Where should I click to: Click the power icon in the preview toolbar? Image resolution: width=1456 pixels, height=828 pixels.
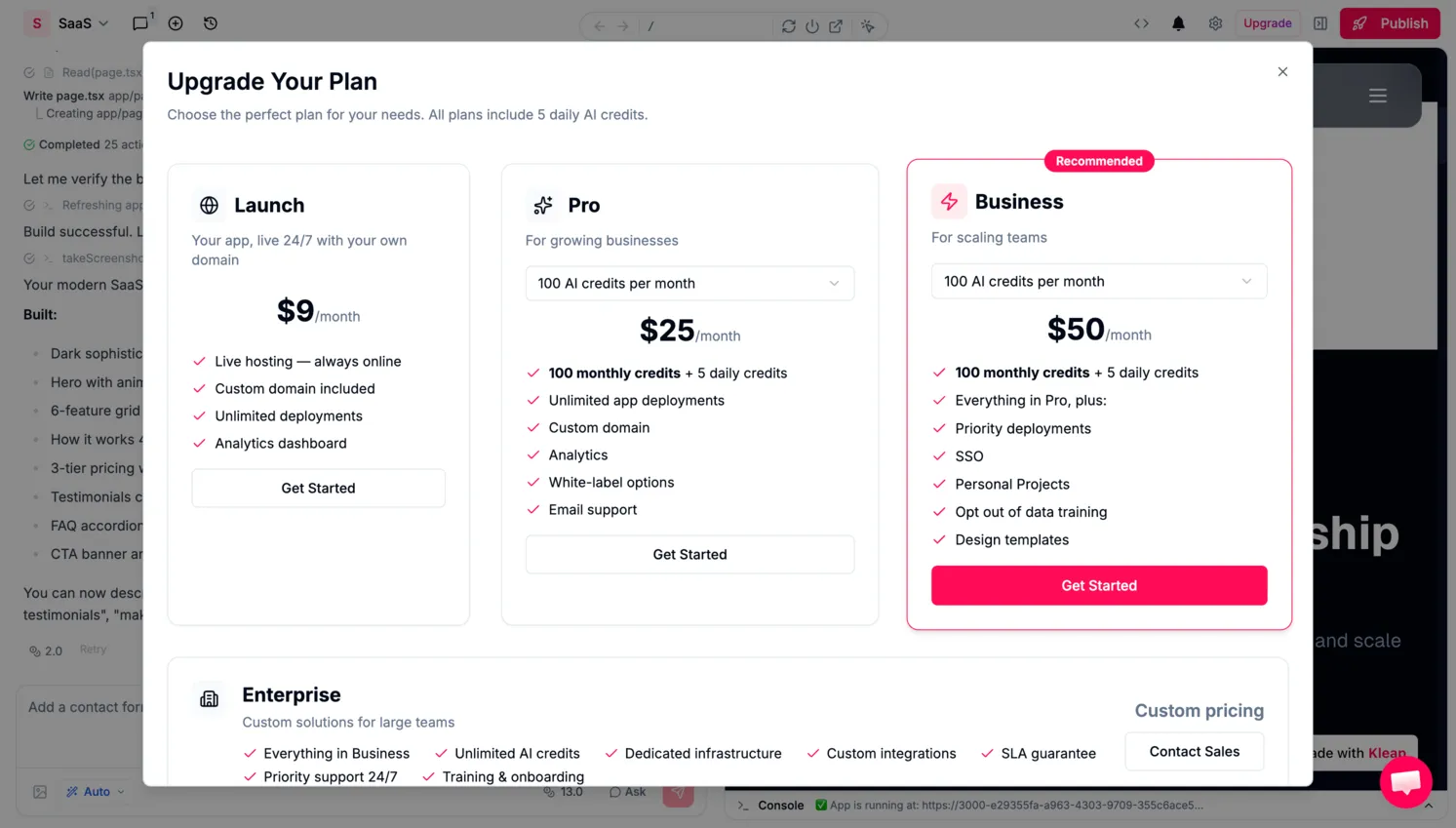(x=812, y=26)
